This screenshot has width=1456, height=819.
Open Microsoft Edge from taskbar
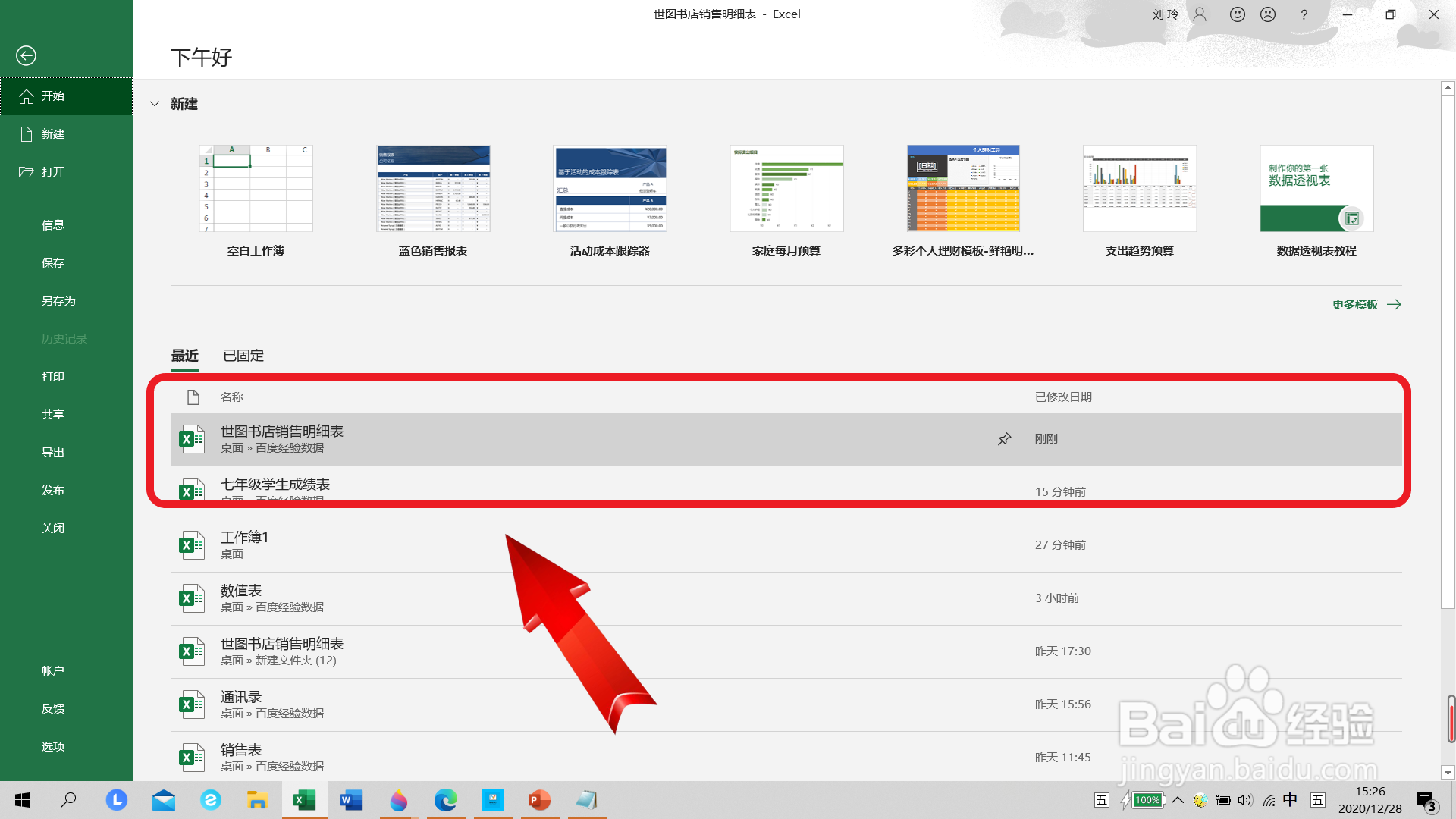[446, 800]
